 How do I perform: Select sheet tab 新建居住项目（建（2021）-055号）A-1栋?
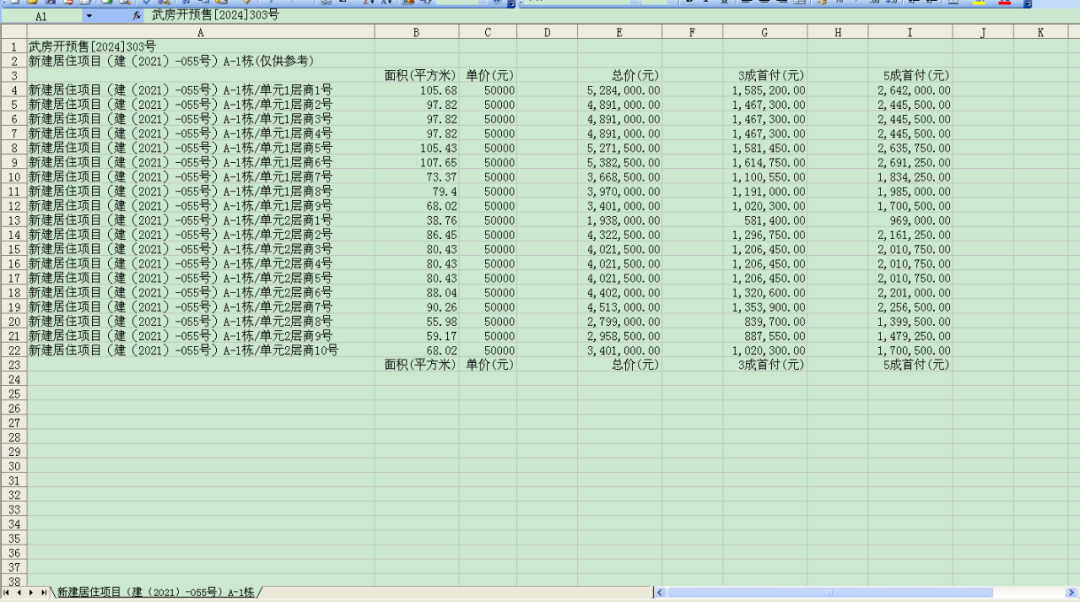(x=156, y=592)
